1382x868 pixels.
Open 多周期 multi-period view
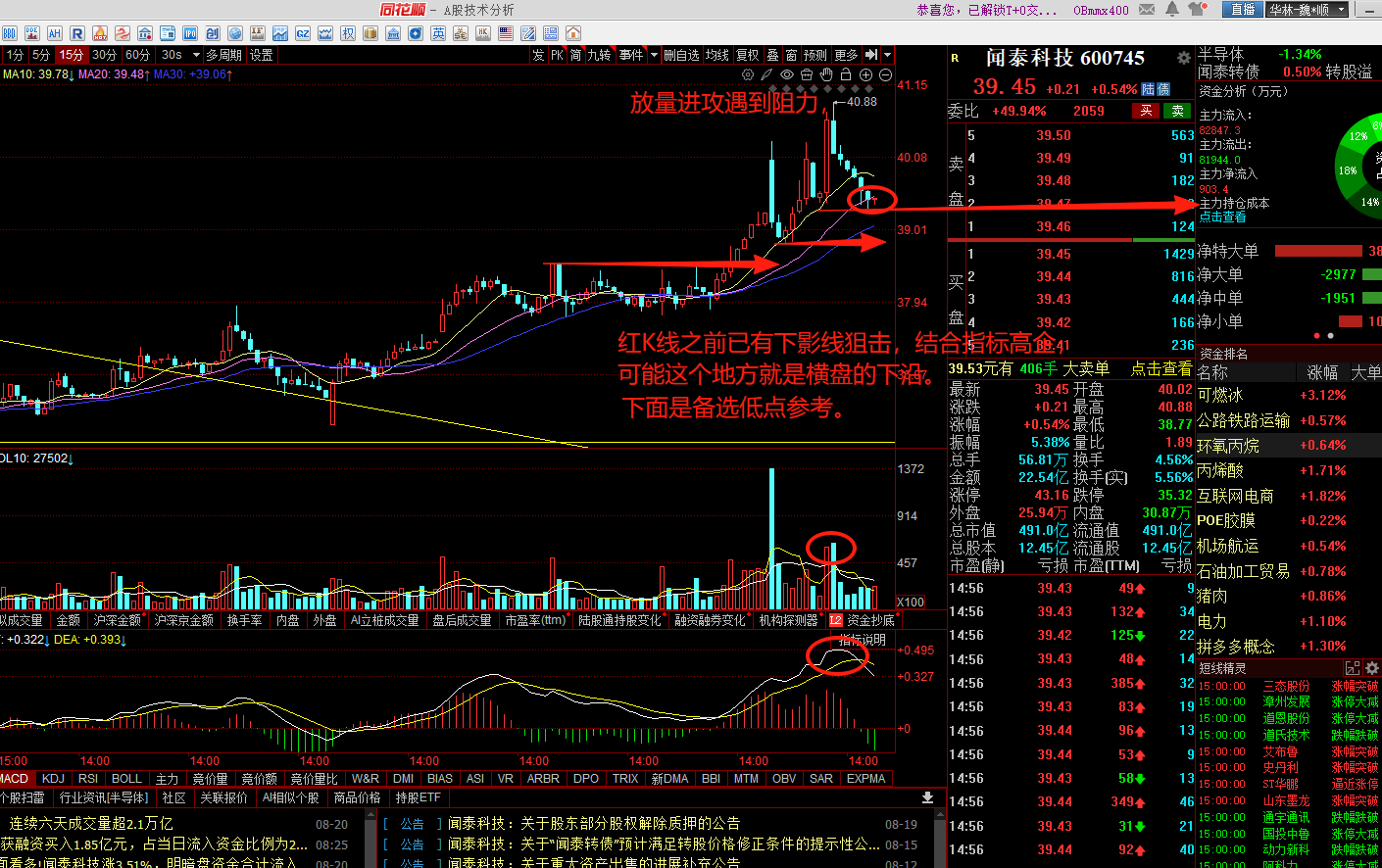(x=223, y=55)
